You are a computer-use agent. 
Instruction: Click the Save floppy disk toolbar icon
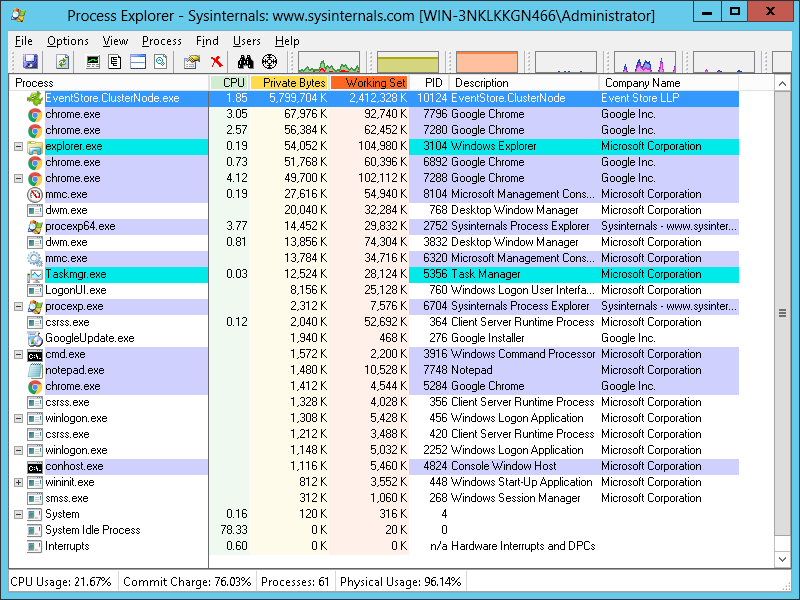pos(31,62)
